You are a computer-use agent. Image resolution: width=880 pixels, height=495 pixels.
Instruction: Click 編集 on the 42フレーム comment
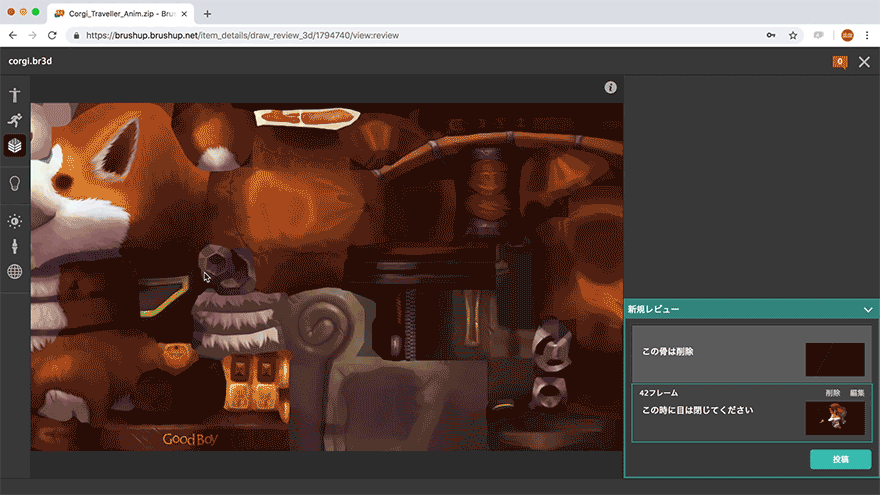[857, 393]
